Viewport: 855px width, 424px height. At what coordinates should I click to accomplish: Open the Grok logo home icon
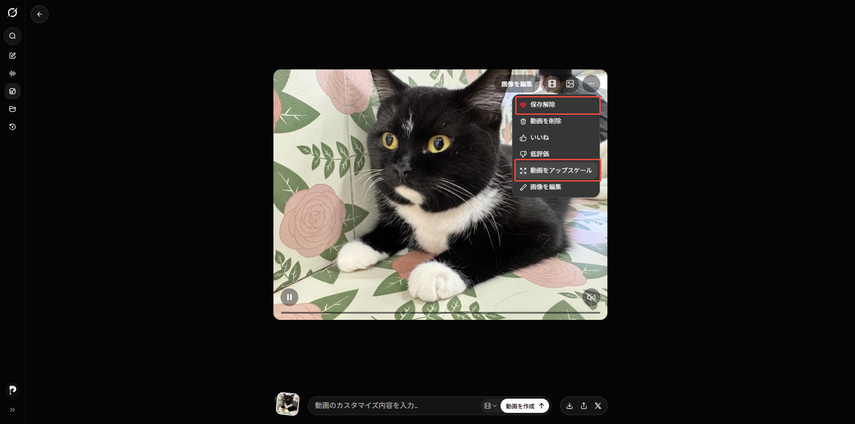pyautogui.click(x=12, y=12)
